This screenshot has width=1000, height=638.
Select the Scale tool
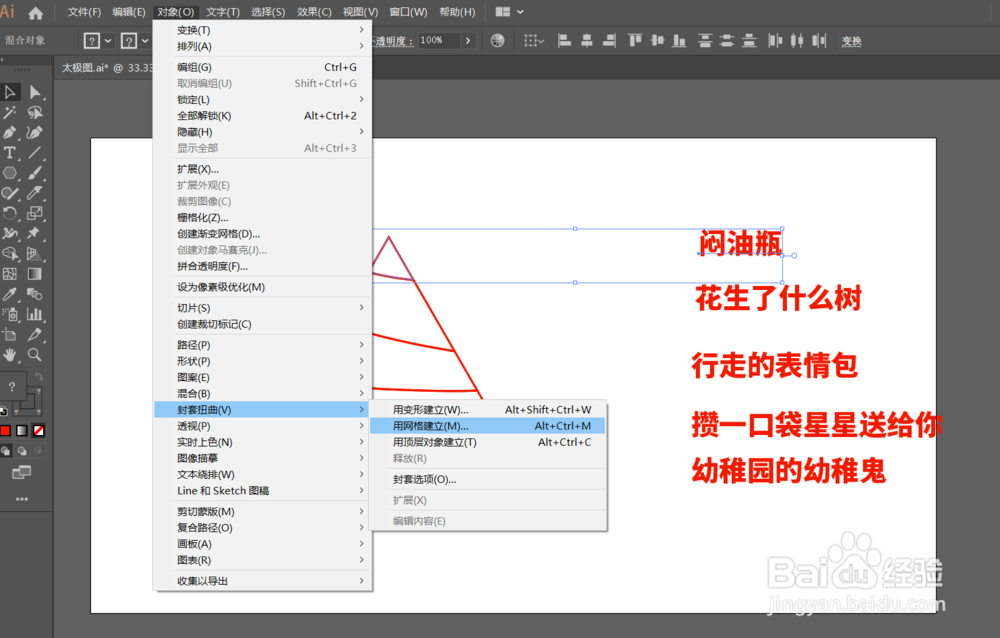coord(34,214)
